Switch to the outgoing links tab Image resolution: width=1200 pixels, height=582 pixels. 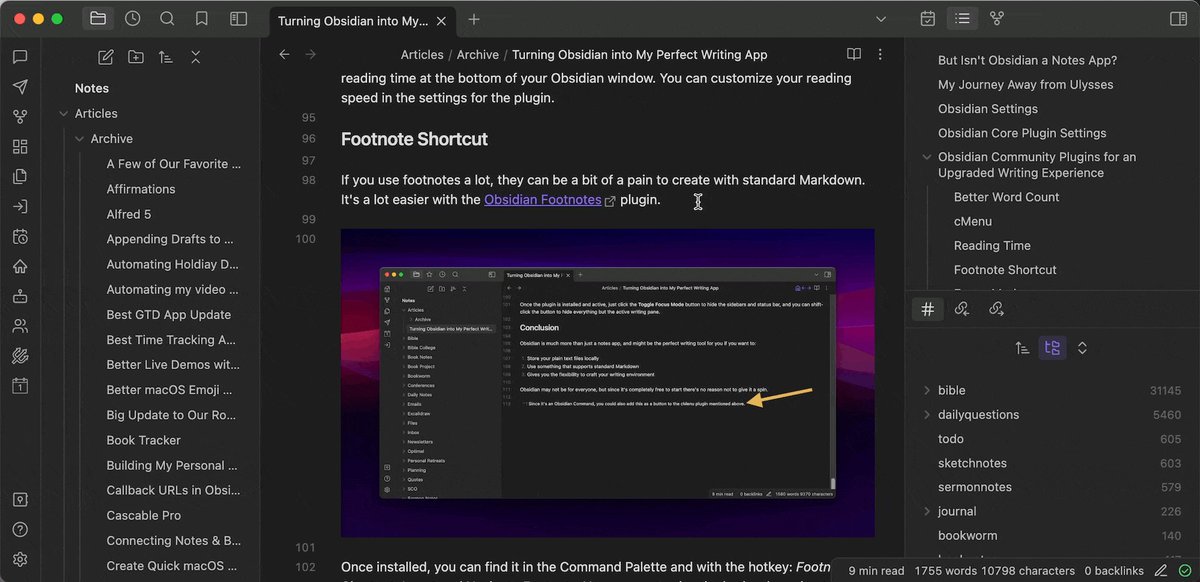996,309
